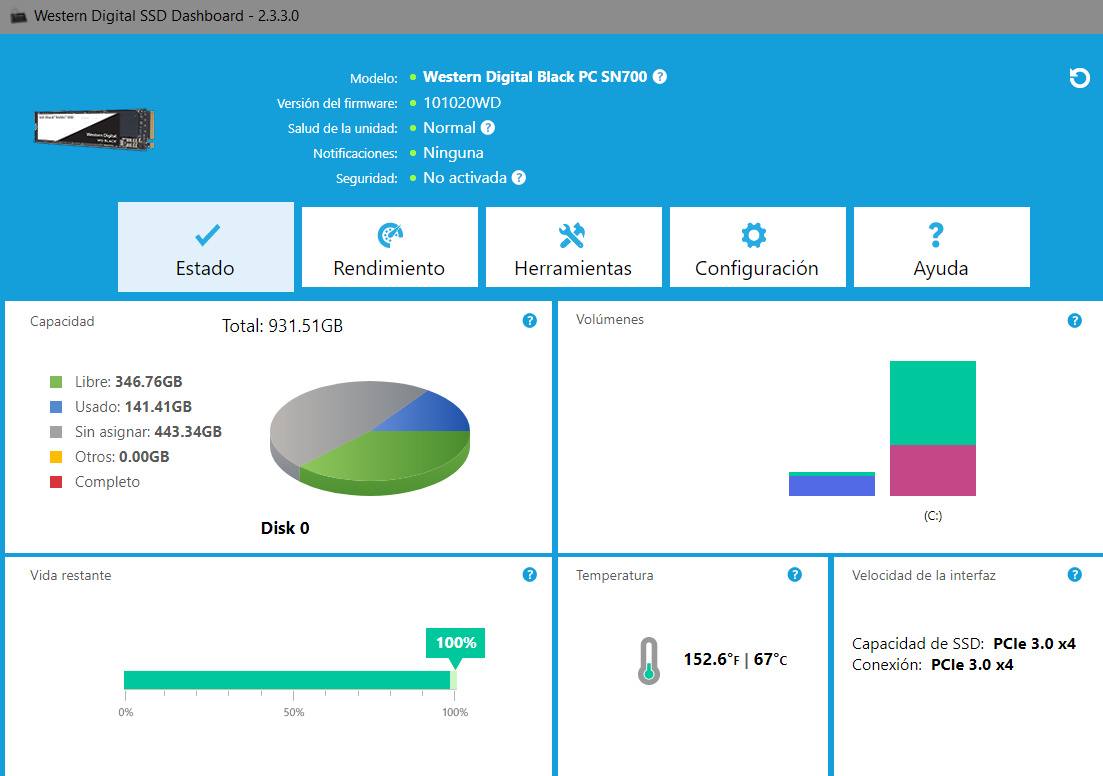Click the capacity pie chart for Disk 0

pos(370,438)
